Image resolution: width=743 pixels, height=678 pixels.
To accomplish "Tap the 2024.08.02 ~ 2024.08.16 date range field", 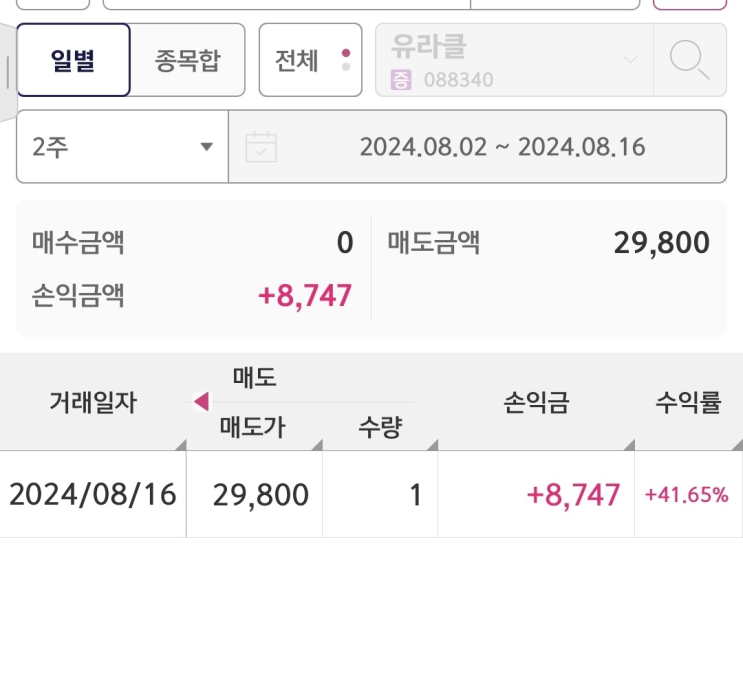I will (x=502, y=147).
